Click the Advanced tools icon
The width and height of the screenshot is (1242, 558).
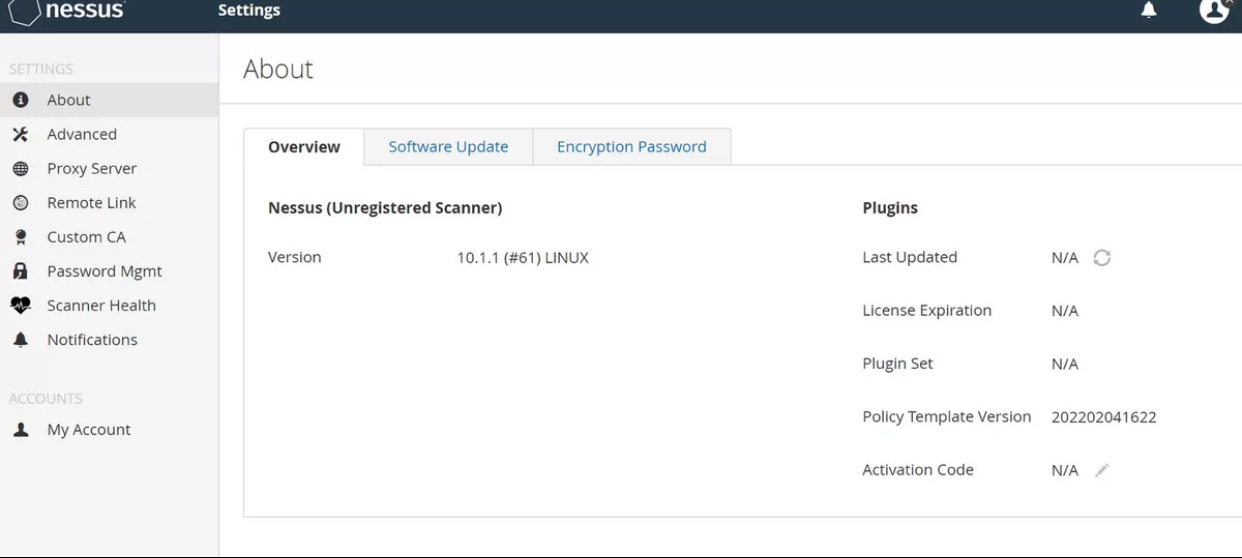[x=20, y=134]
